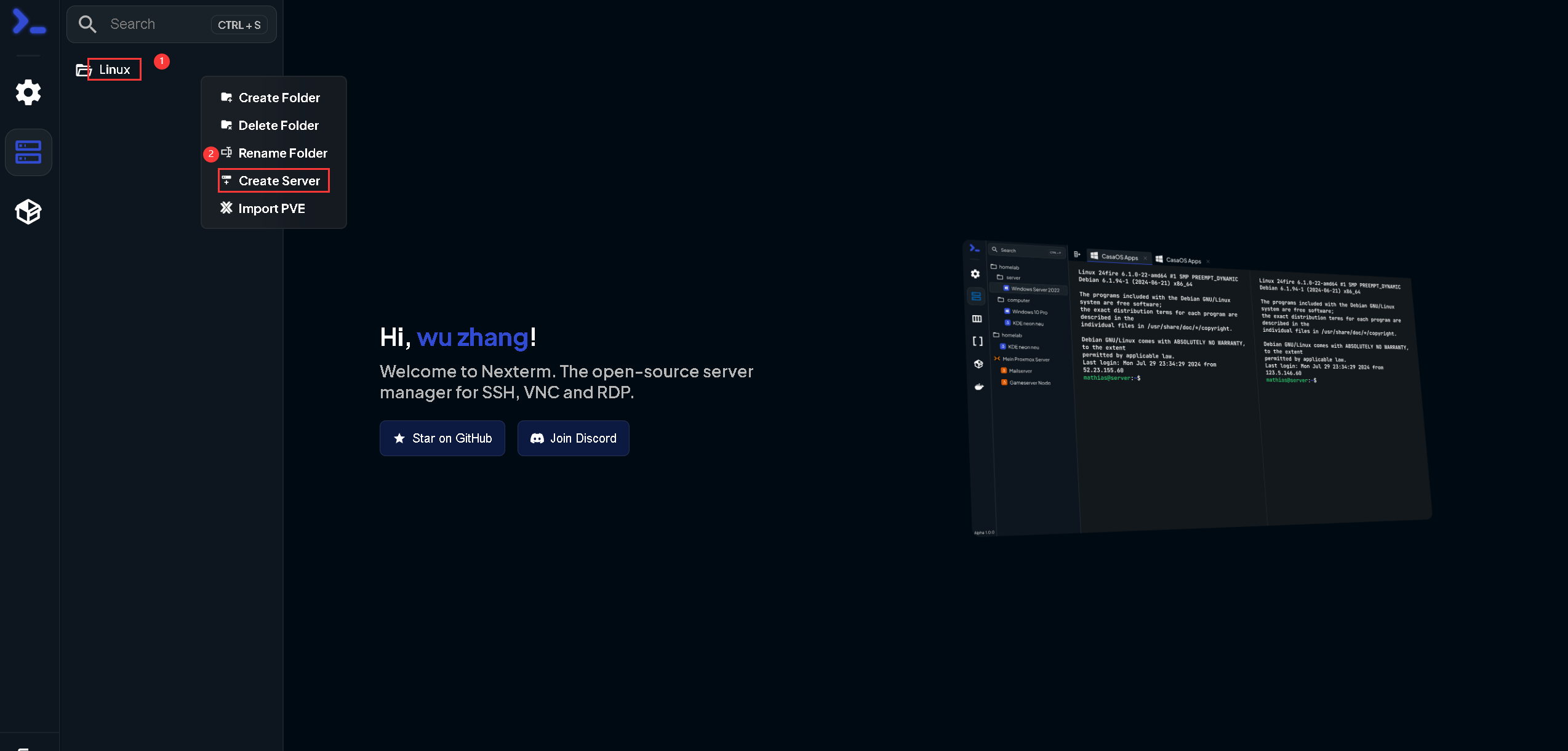Select Rename Folder in the menu
Screen dimensions: 1568x751
(283, 153)
